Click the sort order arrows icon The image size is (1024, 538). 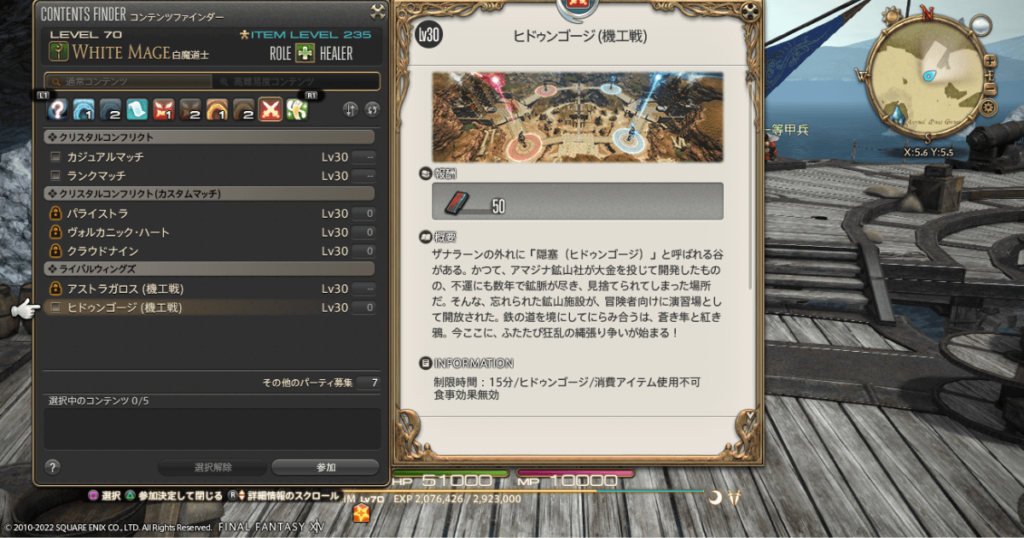351,110
